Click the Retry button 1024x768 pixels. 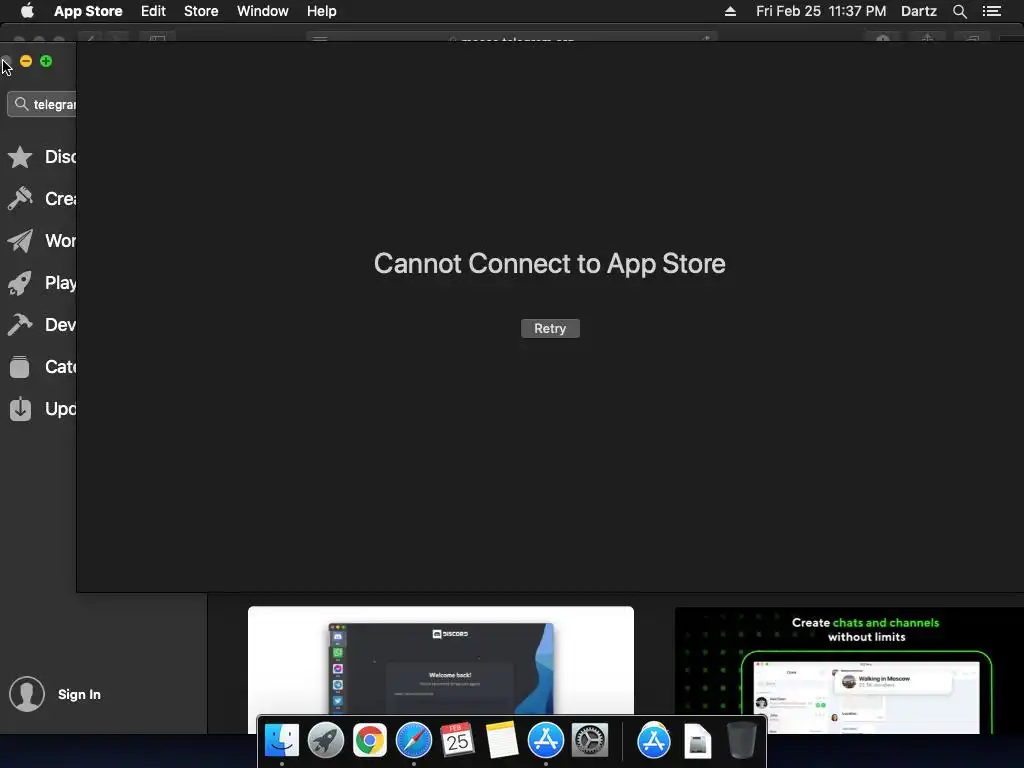550,328
